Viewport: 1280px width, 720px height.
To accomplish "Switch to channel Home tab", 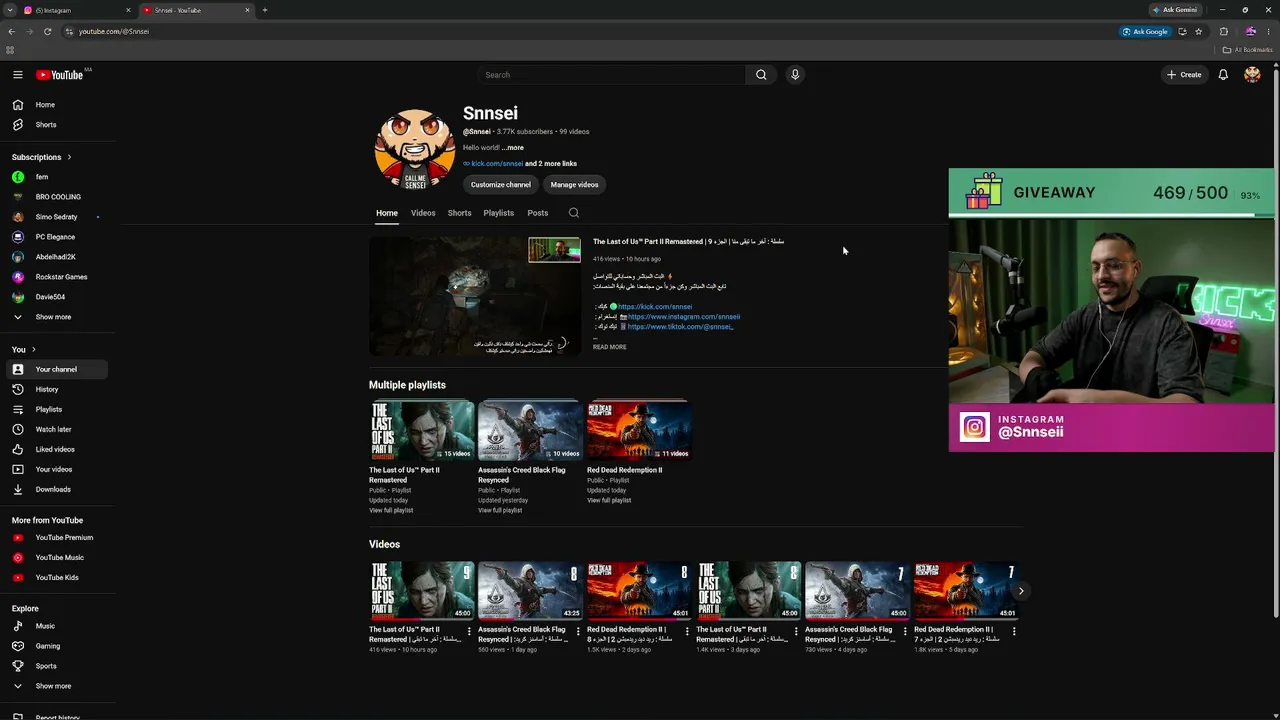I will coord(387,213).
